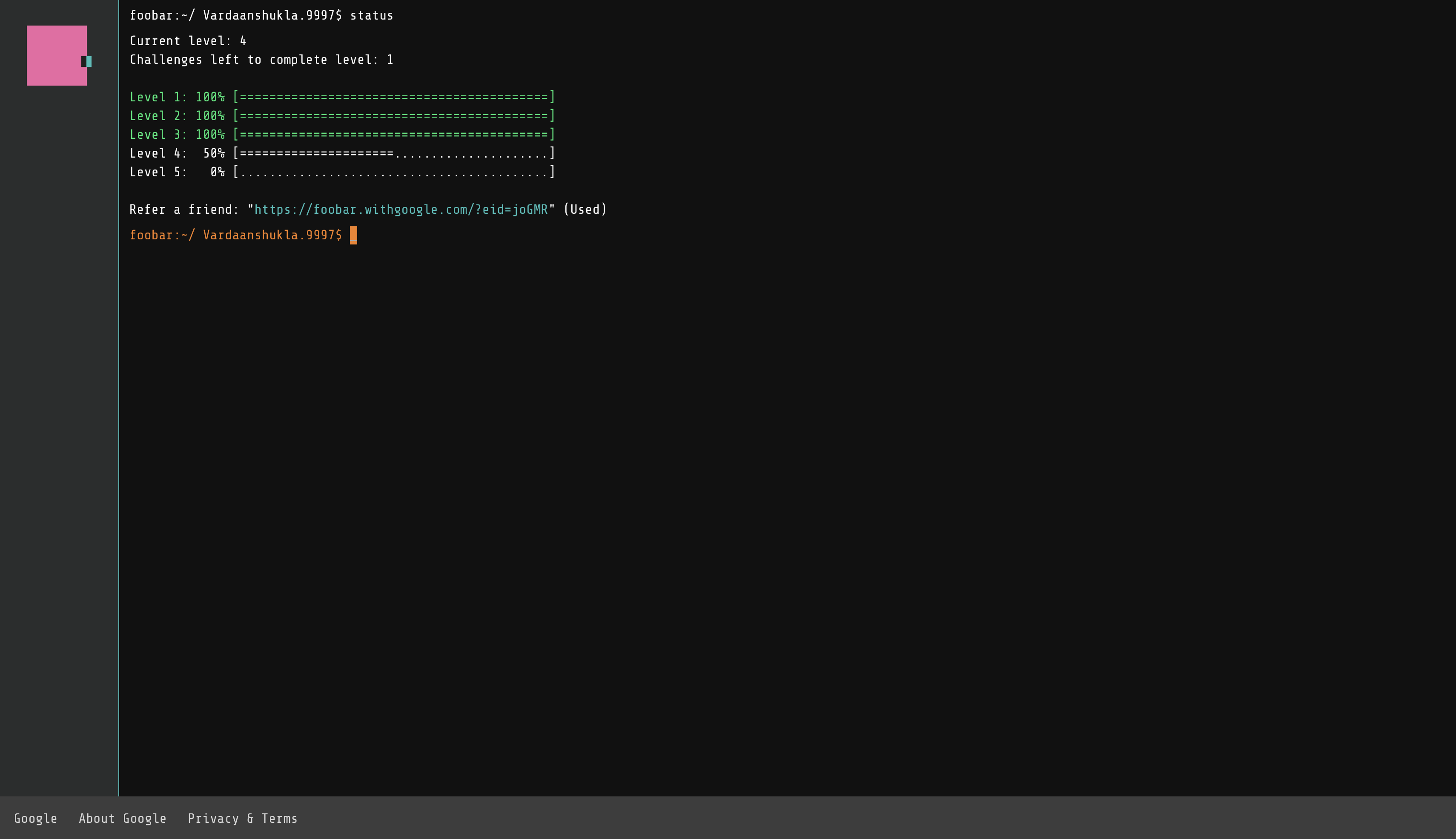Open the foobar.withgoogle.com referral link
The width and height of the screenshot is (1456, 839).
401,210
